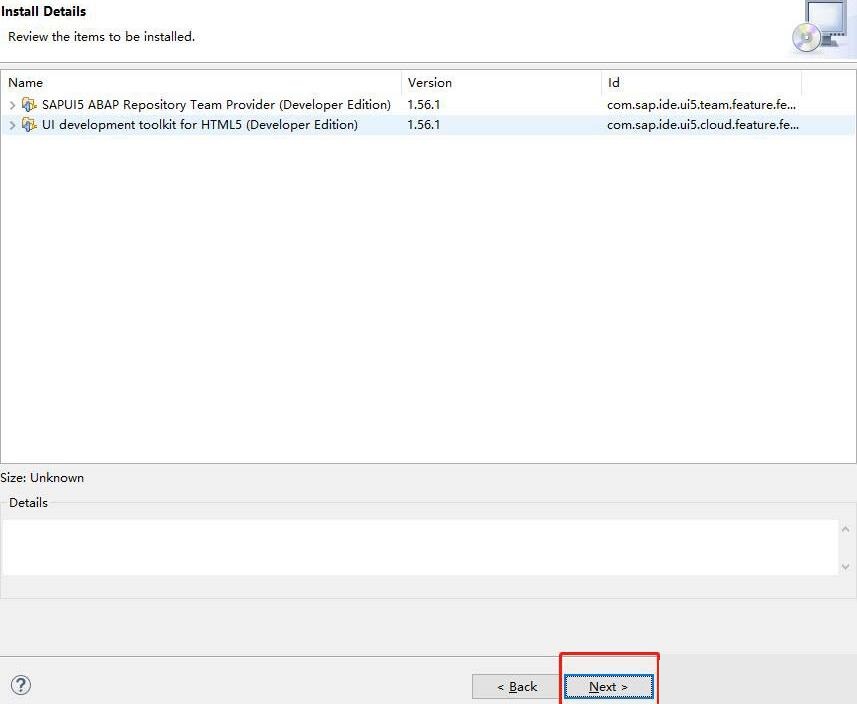
Task: Click version 1.56.1 of the SAPUI5 ABAP row
Action: (x=424, y=105)
